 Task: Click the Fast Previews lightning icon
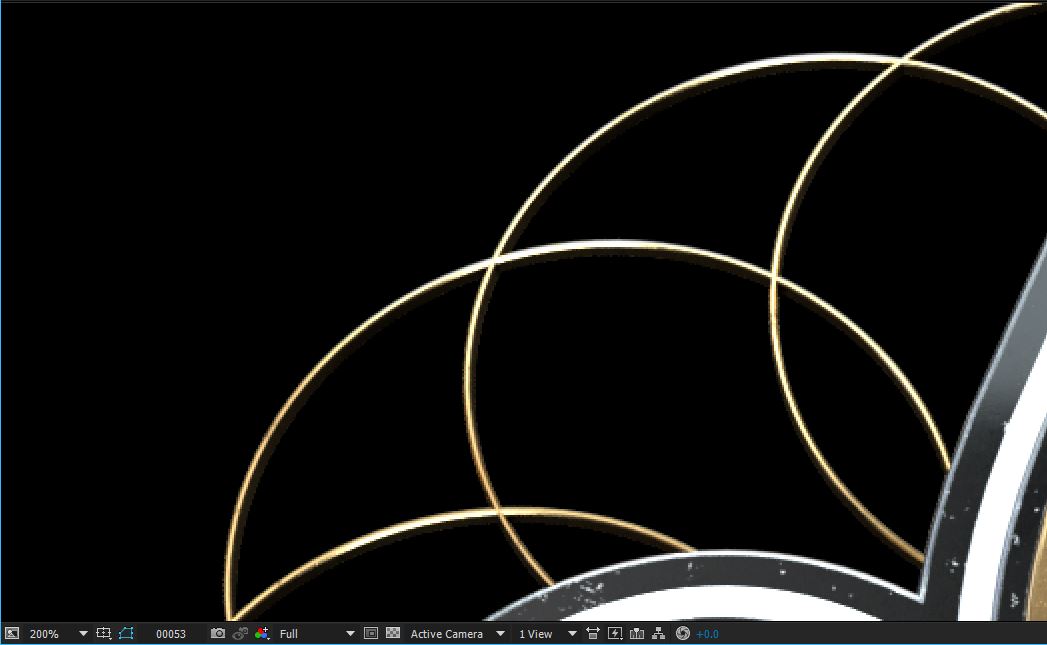[615, 633]
